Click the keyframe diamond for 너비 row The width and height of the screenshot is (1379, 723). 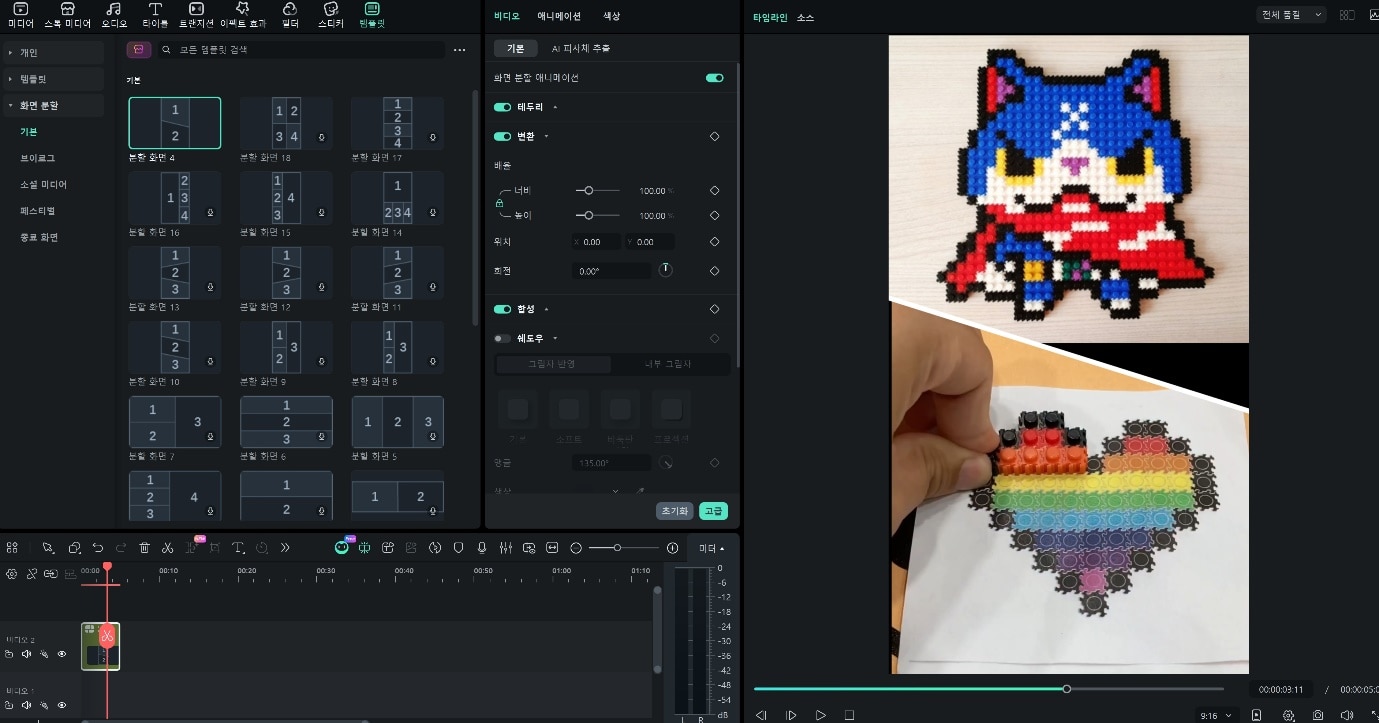pyautogui.click(x=714, y=190)
